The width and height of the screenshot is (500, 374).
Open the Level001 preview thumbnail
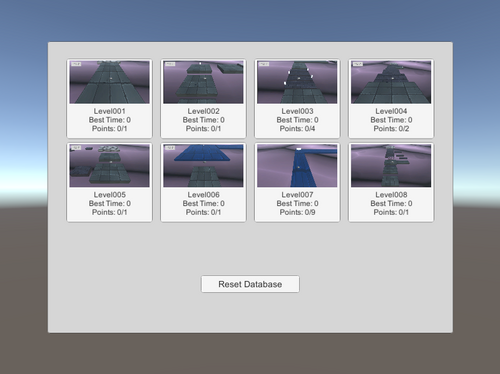pyautogui.click(x=109, y=82)
